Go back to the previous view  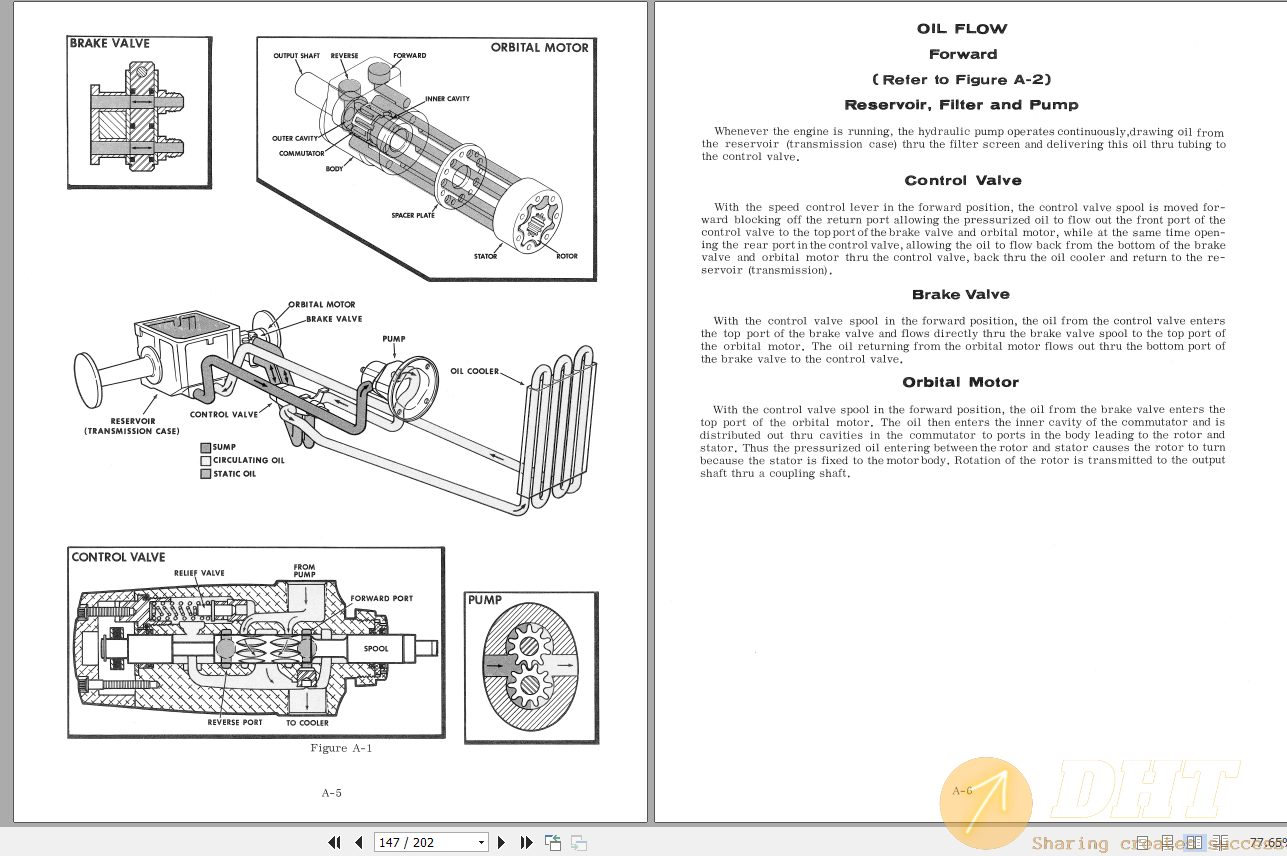(553, 842)
